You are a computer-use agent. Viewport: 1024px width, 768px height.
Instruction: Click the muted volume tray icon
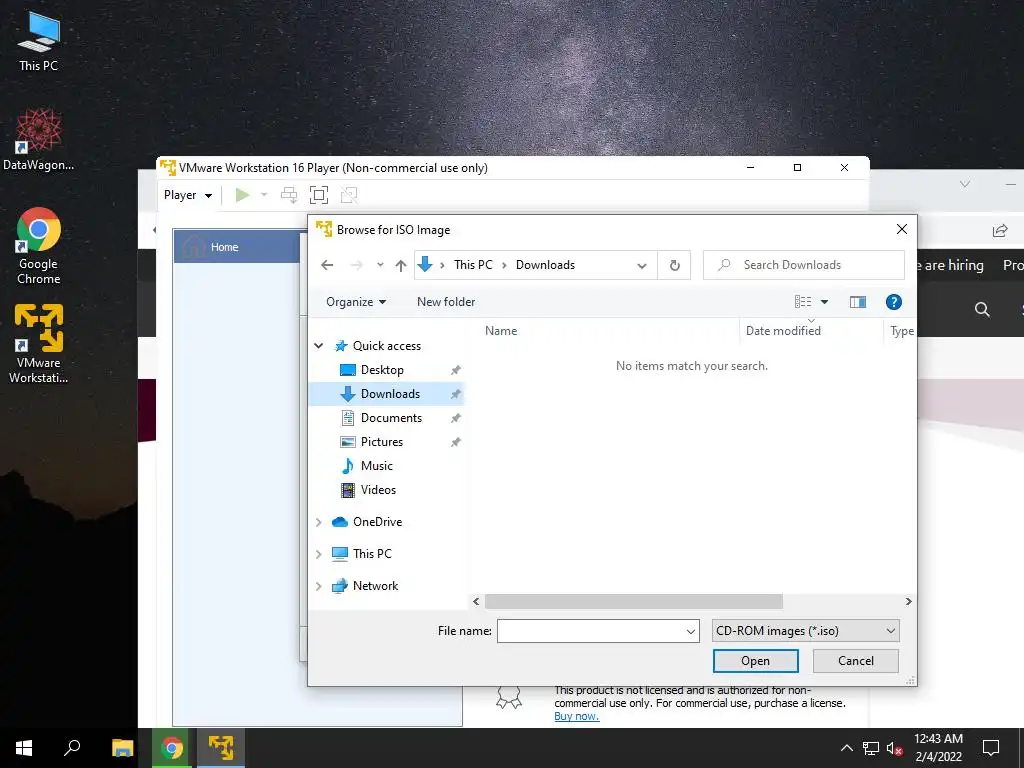coord(894,748)
